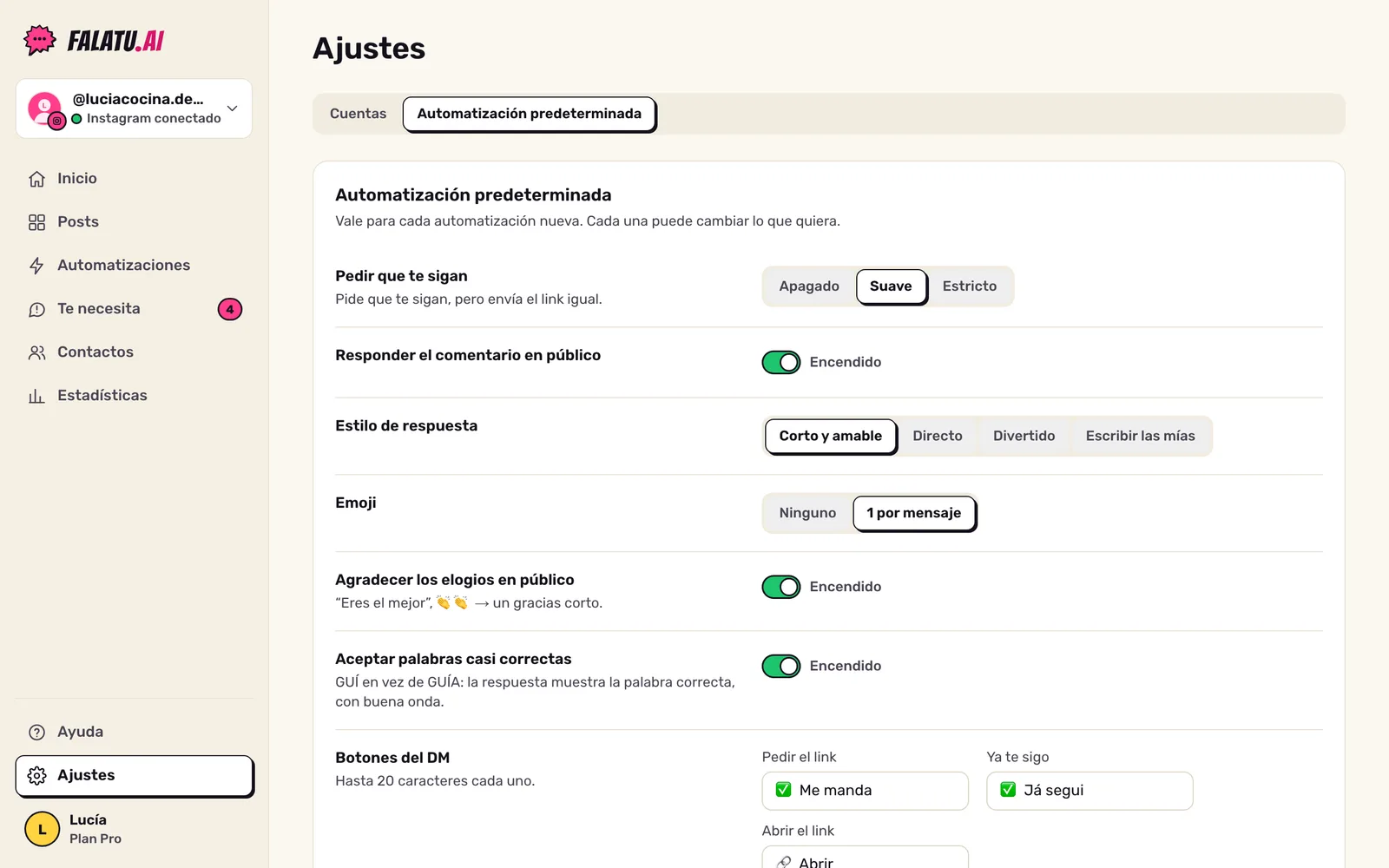Toggle Agradecer los elogios en público switch

pos(781,587)
